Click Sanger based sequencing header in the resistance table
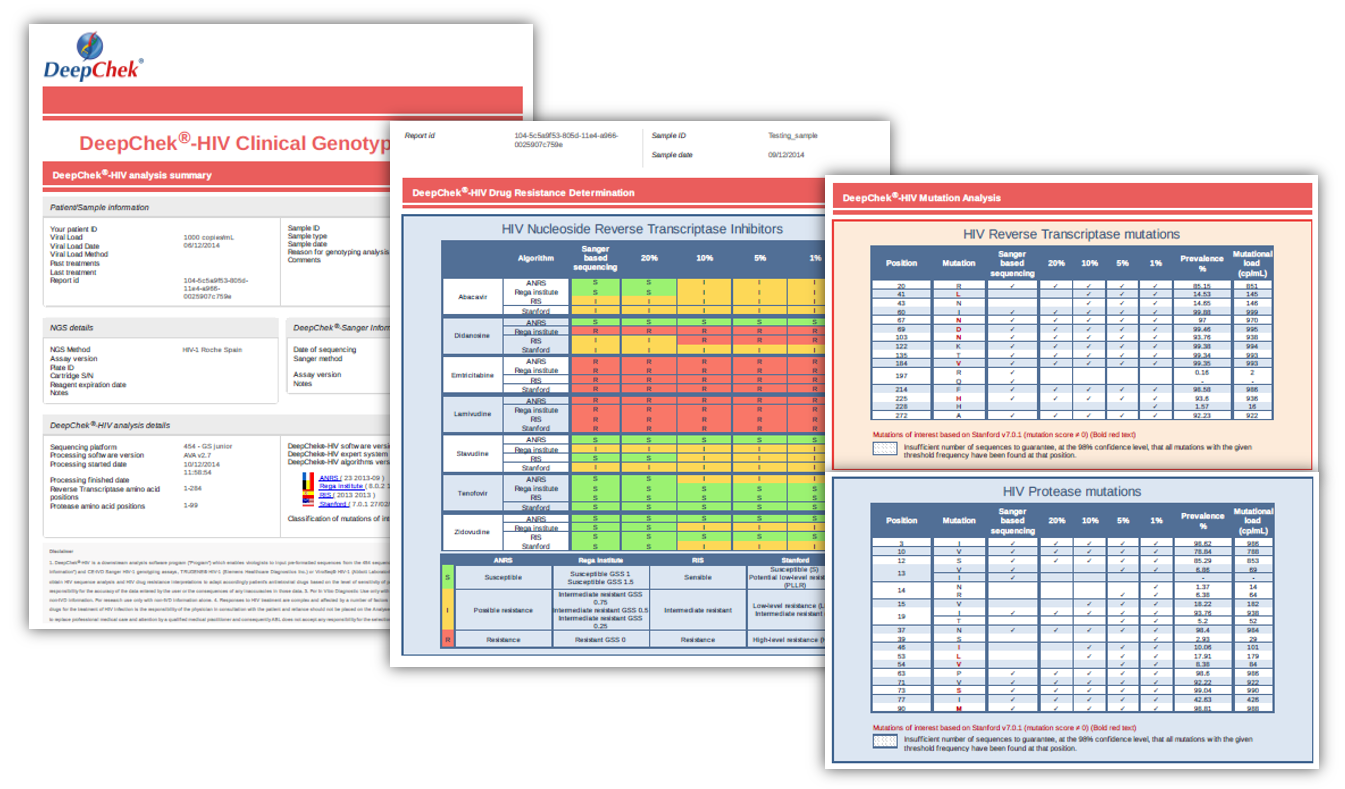The height and width of the screenshot is (789, 1345). (595, 258)
